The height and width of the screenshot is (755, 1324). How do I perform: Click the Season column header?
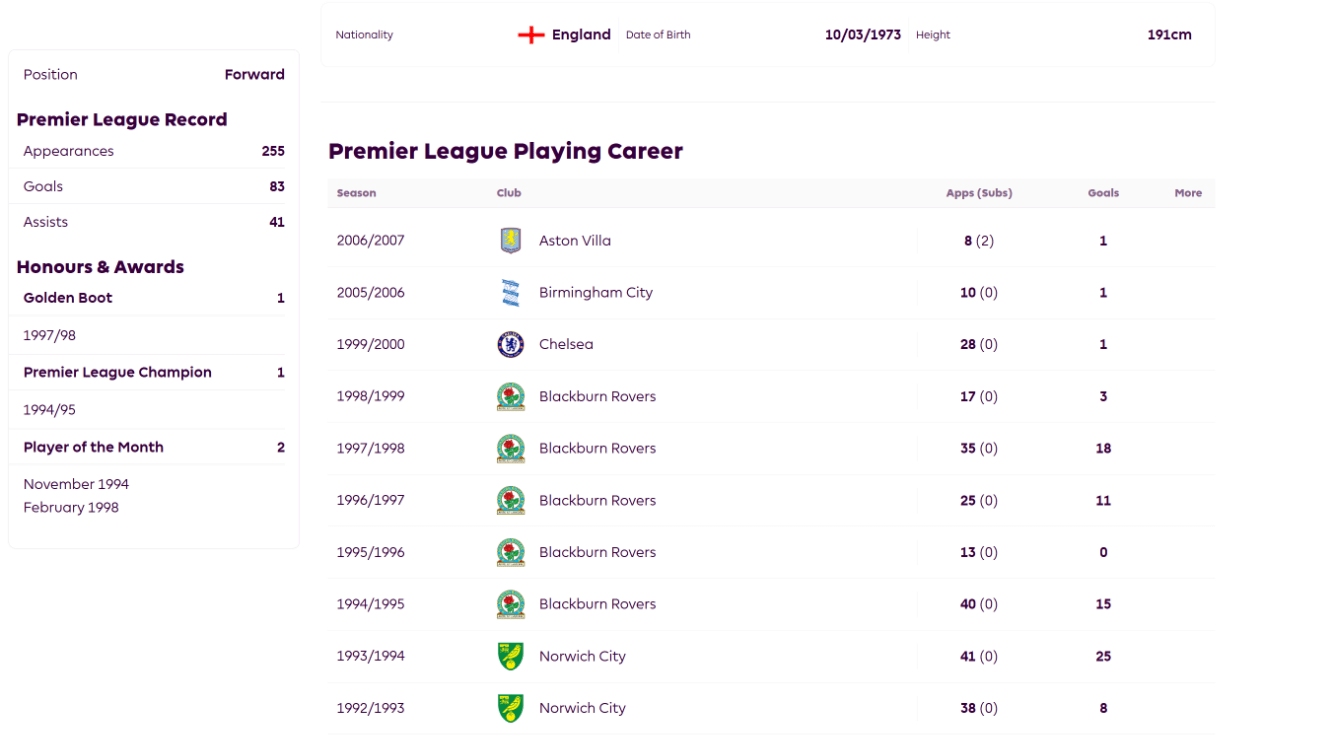[356, 193]
